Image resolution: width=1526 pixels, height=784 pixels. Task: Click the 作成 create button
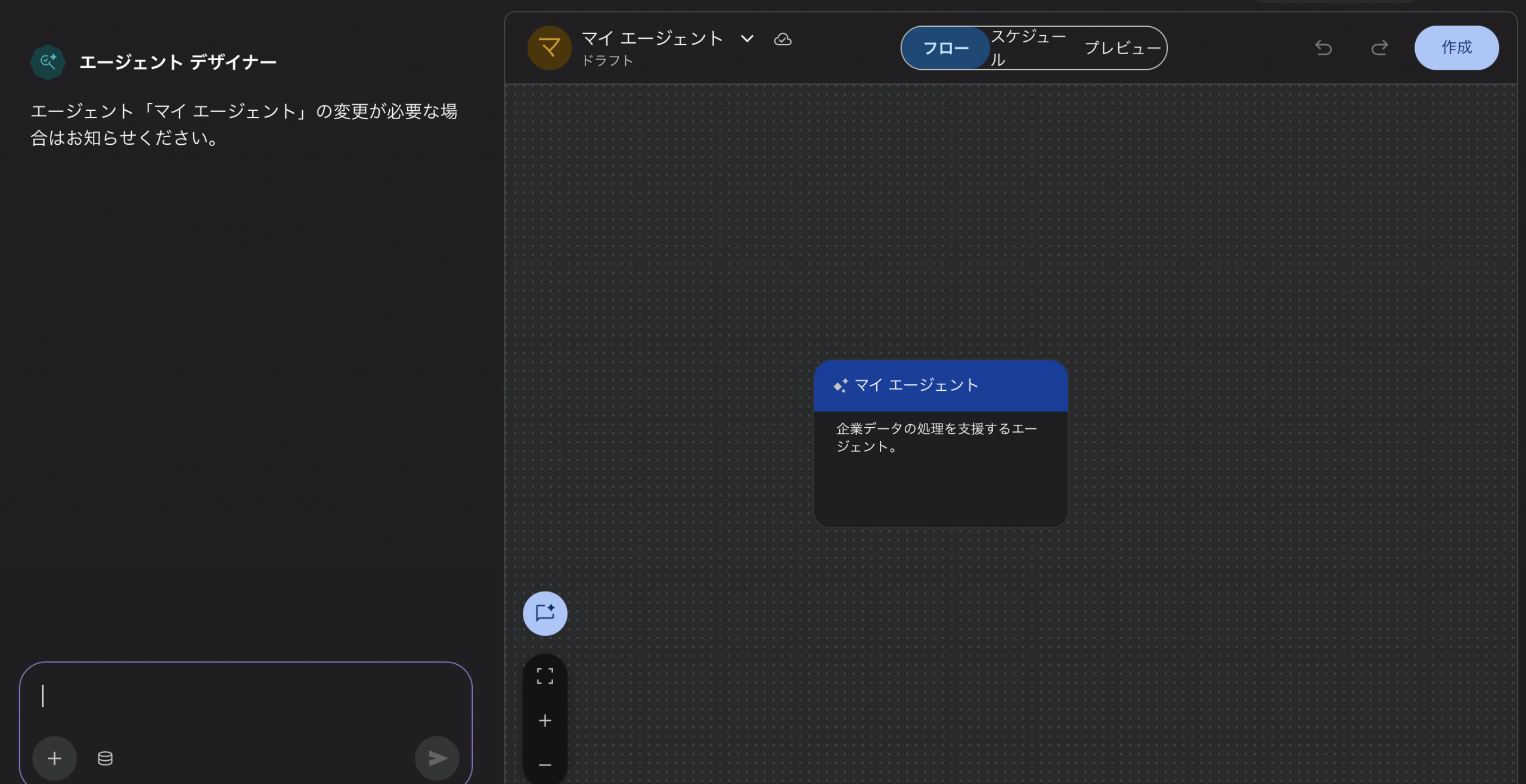1456,48
